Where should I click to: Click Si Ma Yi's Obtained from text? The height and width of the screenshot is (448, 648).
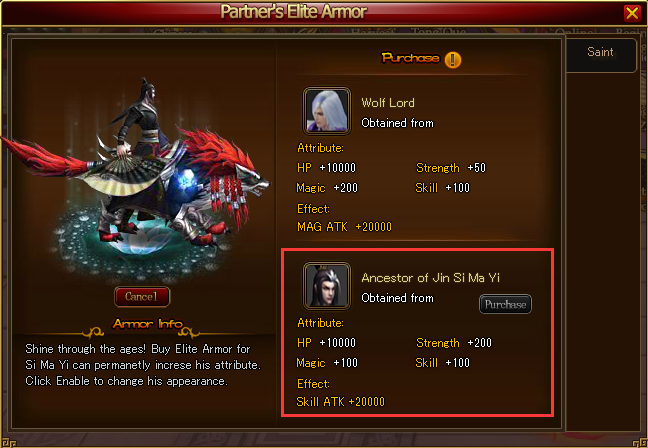pyautogui.click(x=398, y=298)
